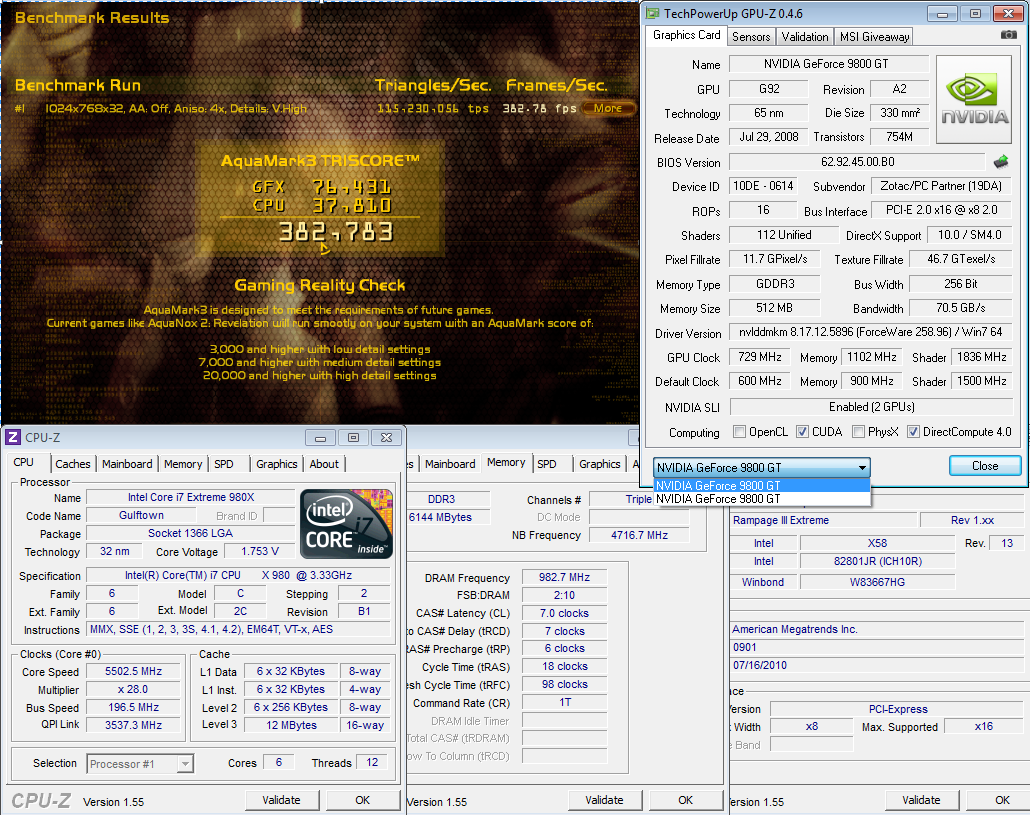Click the NVIDIA SLI field Enabled (2 GPUs)
The height and width of the screenshot is (815, 1030).
tap(871, 407)
